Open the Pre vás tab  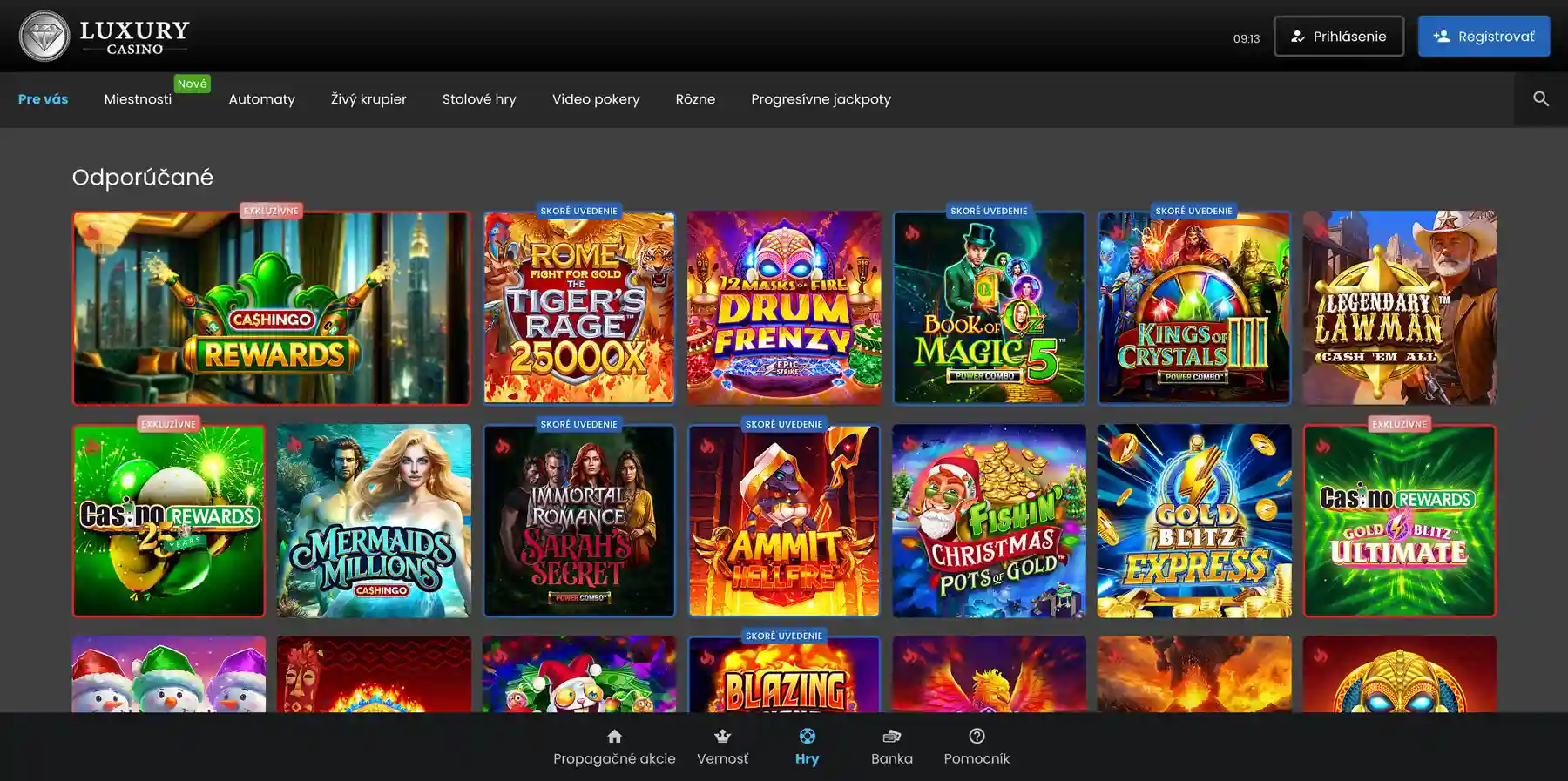click(43, 99)
